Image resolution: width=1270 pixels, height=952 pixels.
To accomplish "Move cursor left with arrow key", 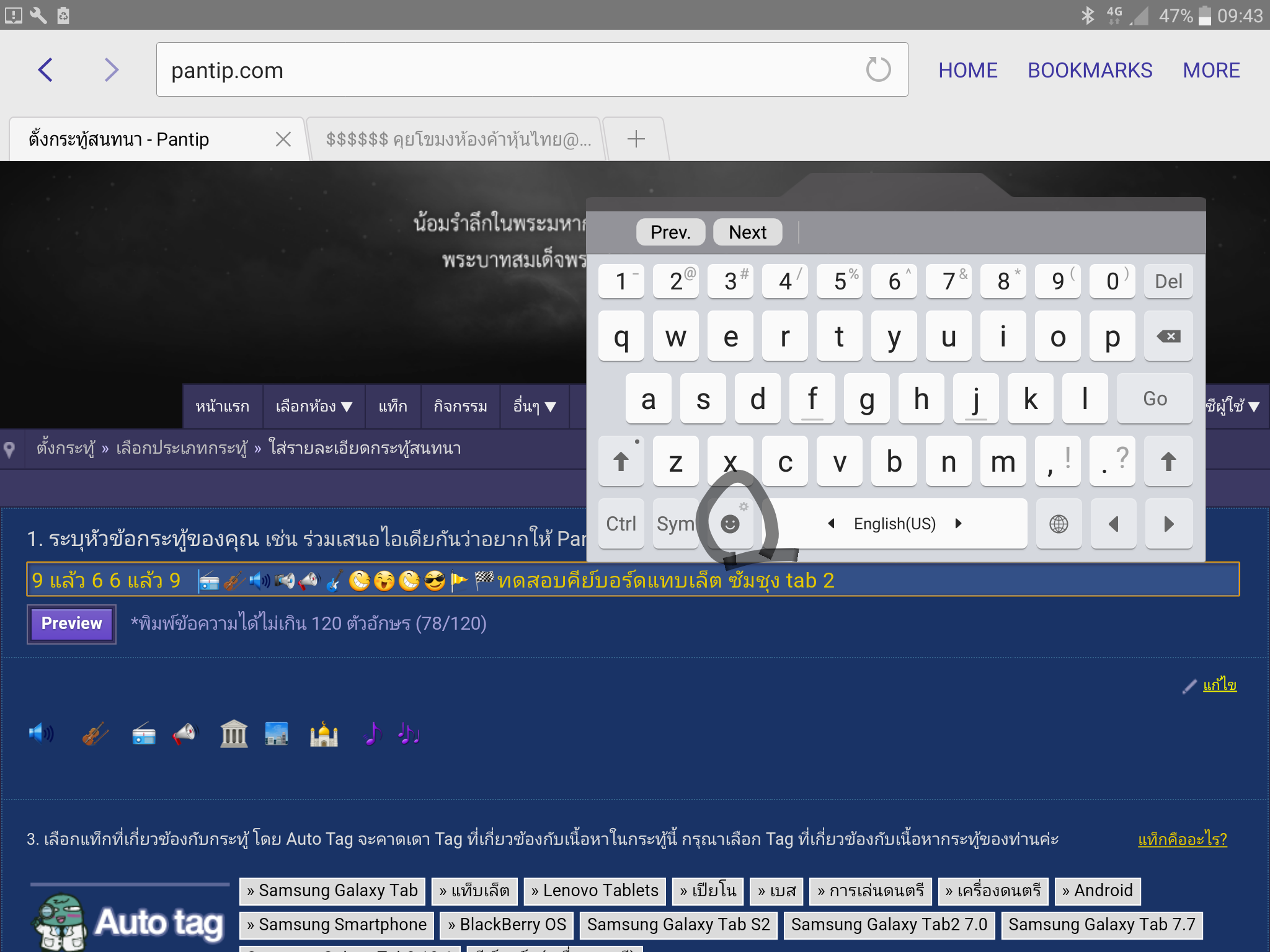I will 1113,524.
